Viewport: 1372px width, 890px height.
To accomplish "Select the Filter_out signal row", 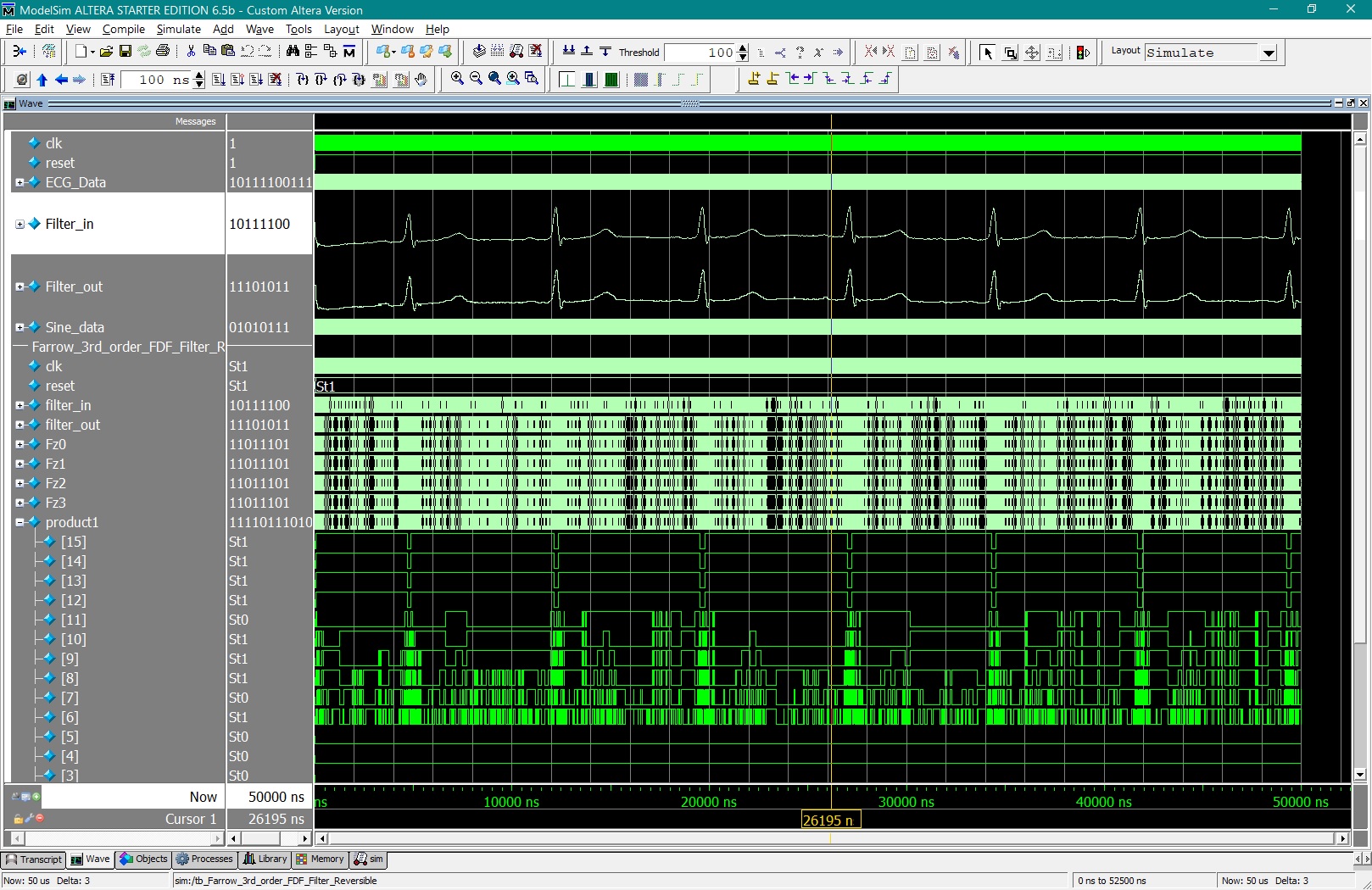I will [x=74, y=286].
